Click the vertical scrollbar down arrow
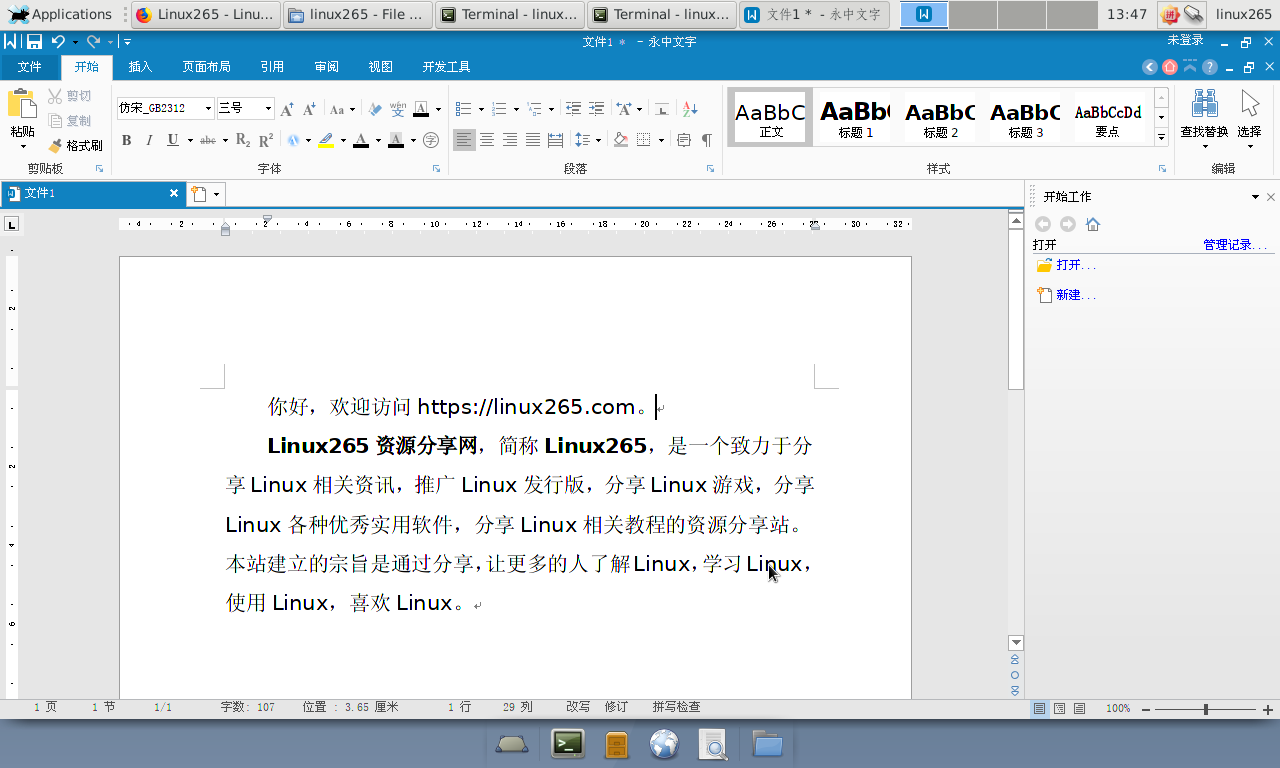The image size is (1280, 768). tap(1016, 643)
